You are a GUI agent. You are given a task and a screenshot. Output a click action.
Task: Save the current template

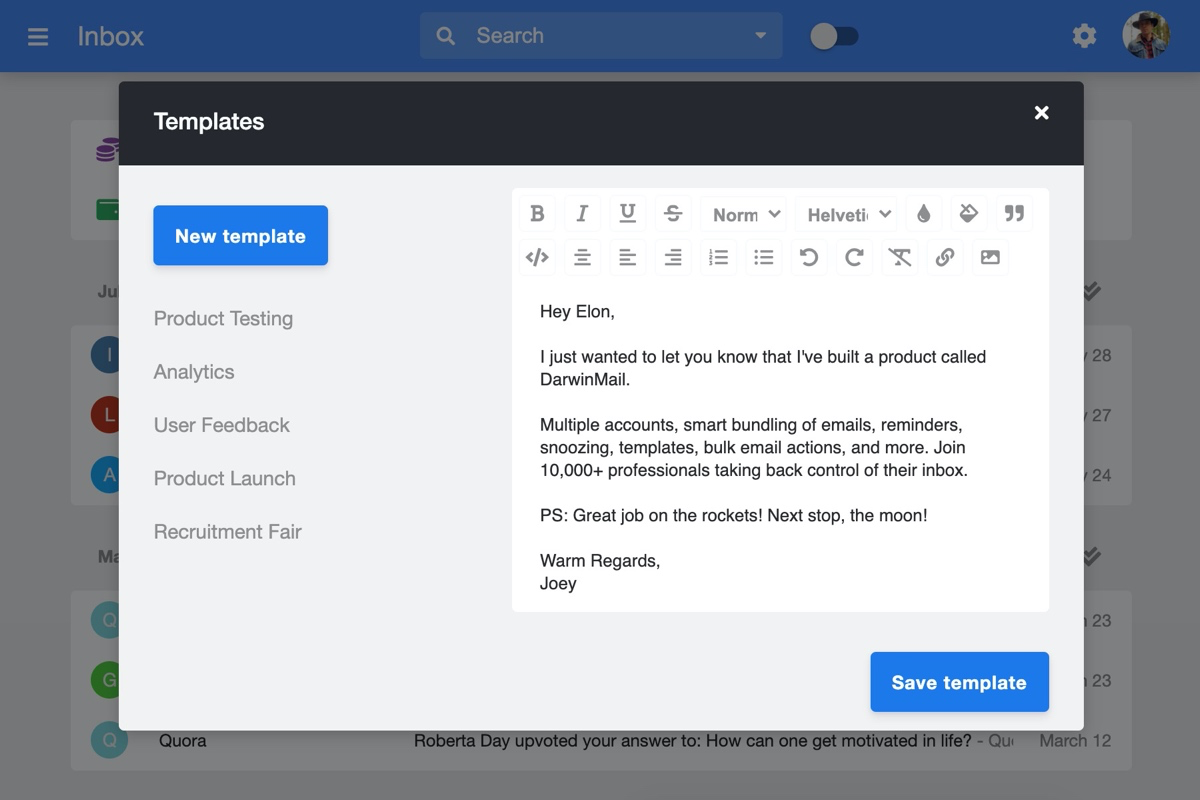click(x=959, y=682)
